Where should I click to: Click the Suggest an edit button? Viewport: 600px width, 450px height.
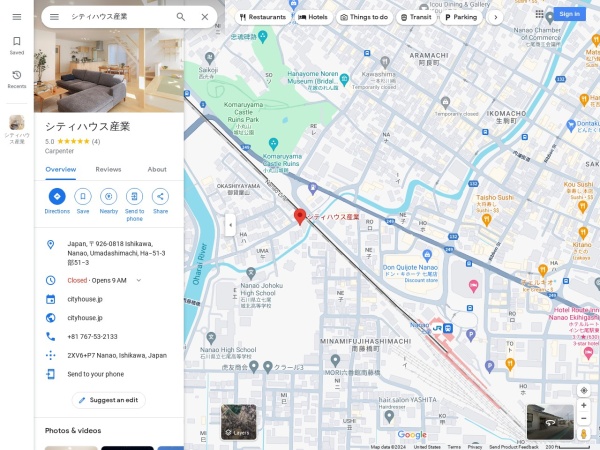109,400
